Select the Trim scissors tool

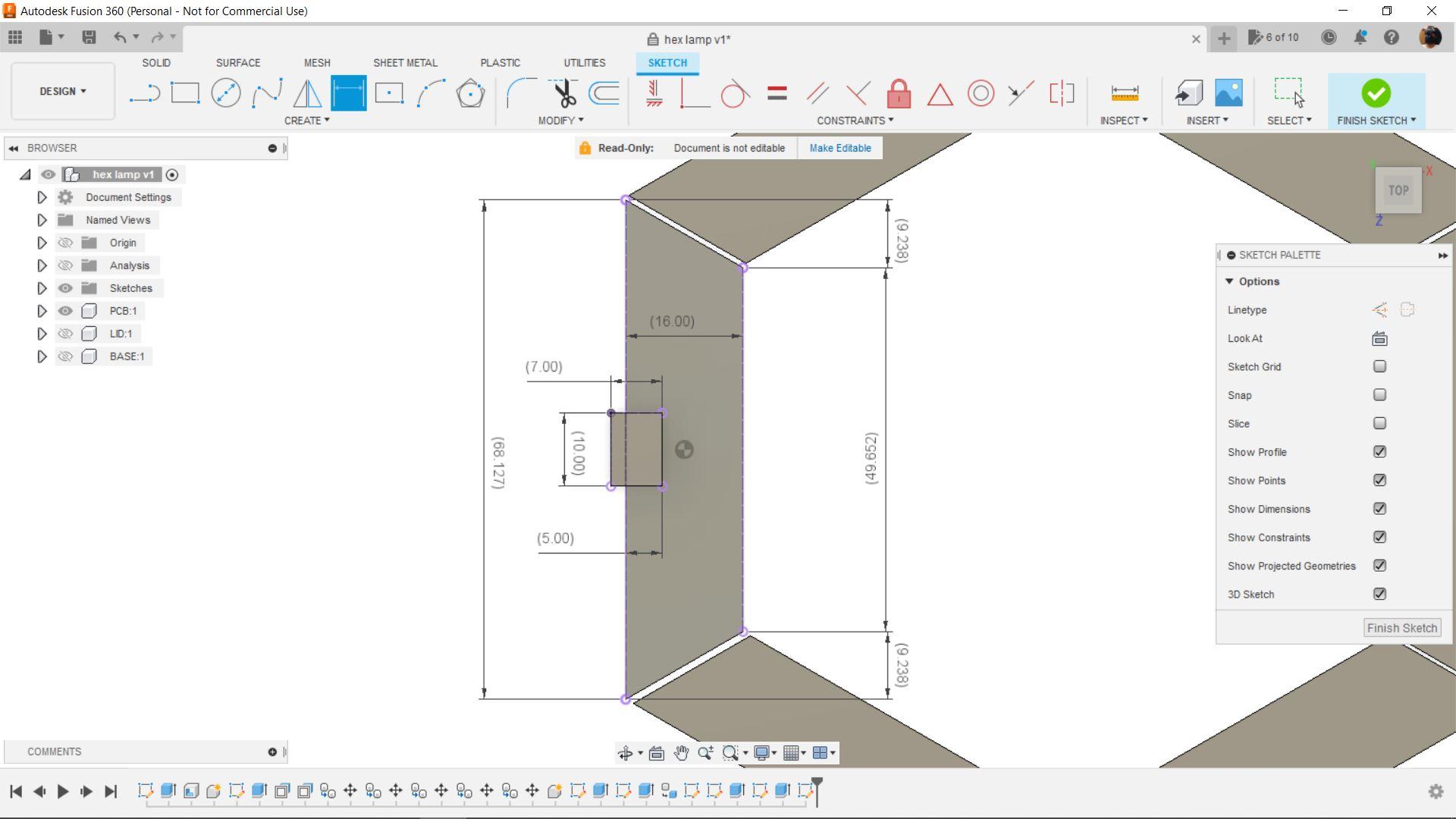(564, 93)
